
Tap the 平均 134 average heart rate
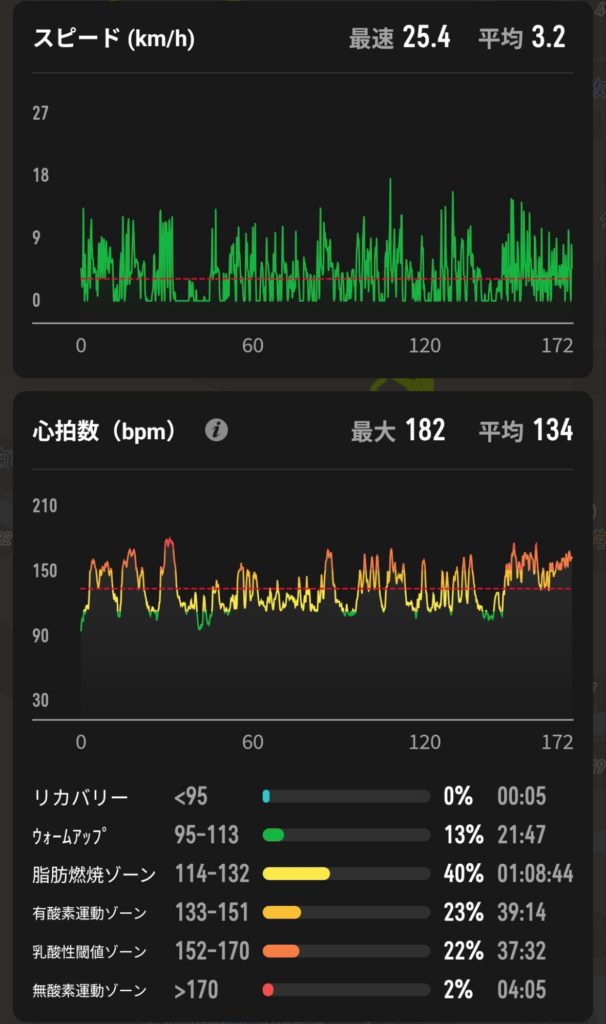[x=525, y=431]
